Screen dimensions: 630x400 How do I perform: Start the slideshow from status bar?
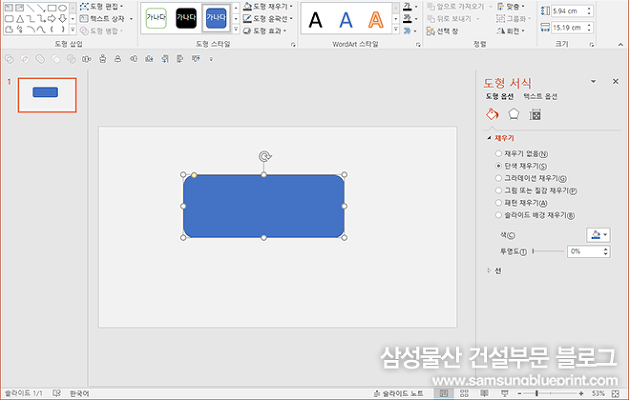tap(505, 394)
